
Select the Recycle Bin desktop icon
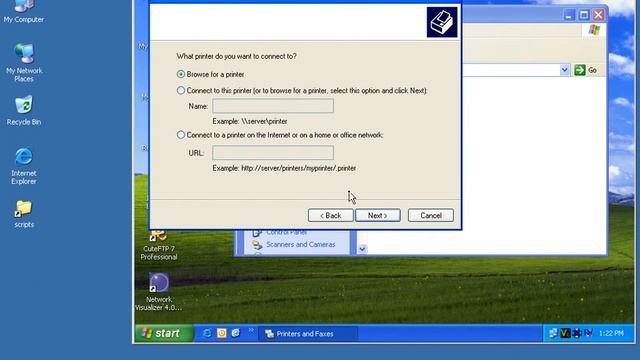pyautogui.click(x=24, y=111)
